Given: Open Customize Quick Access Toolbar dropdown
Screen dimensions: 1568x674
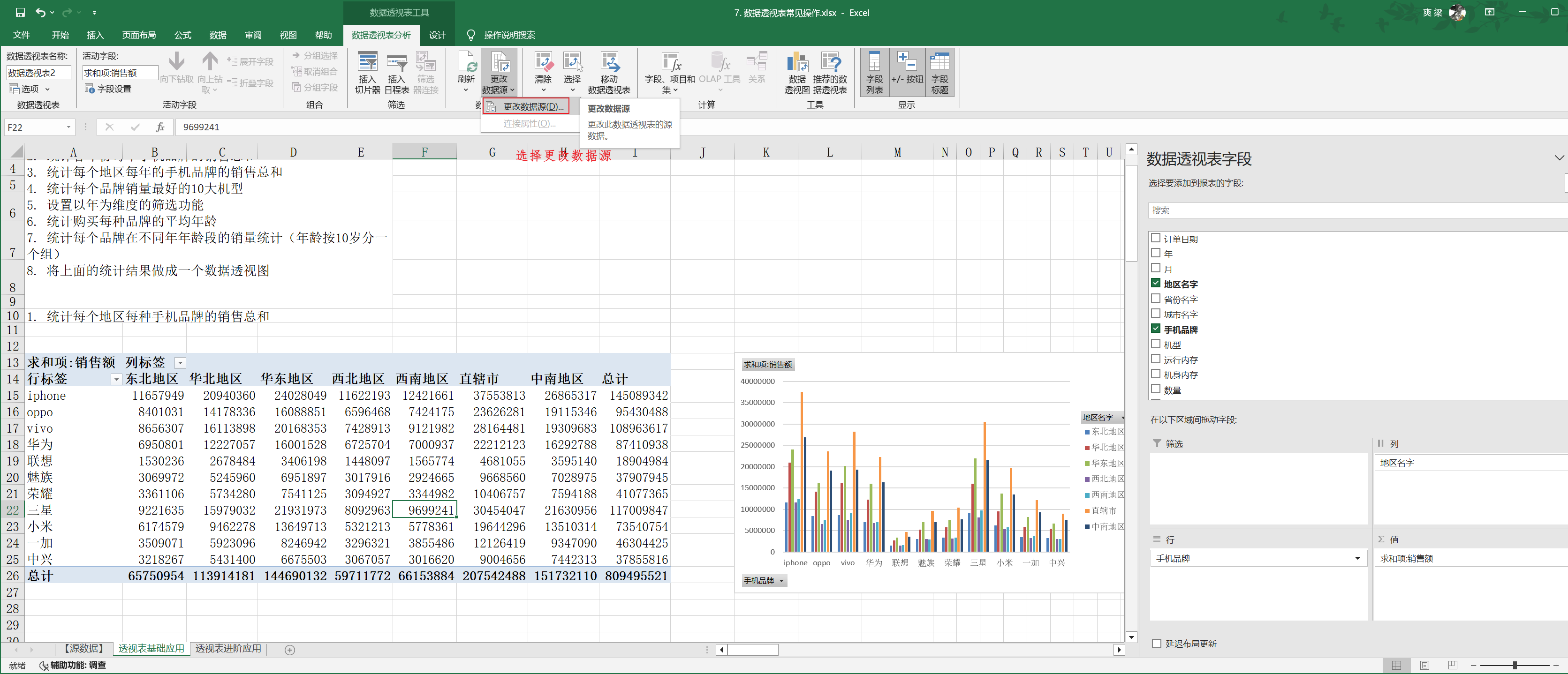Looking at the screenshot, I should pyautogui.click(x=94, y=12).
